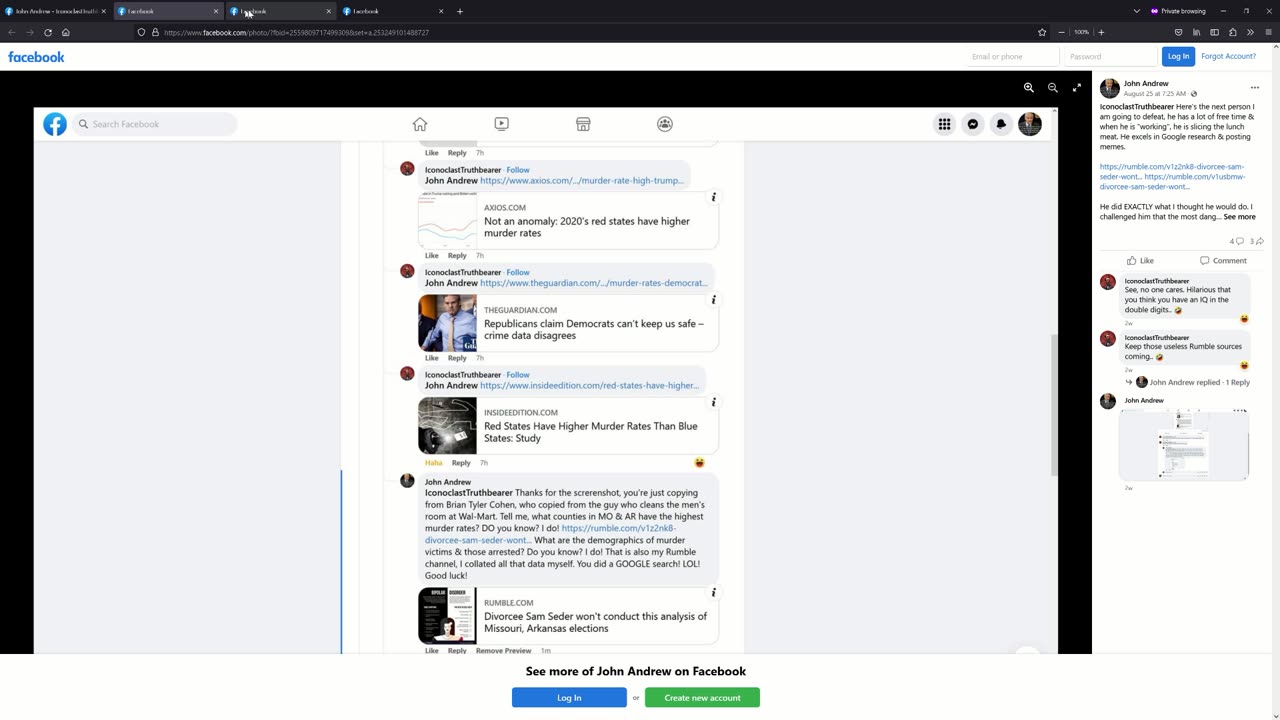Open the post's three-dot options menu

point(1255,88)
